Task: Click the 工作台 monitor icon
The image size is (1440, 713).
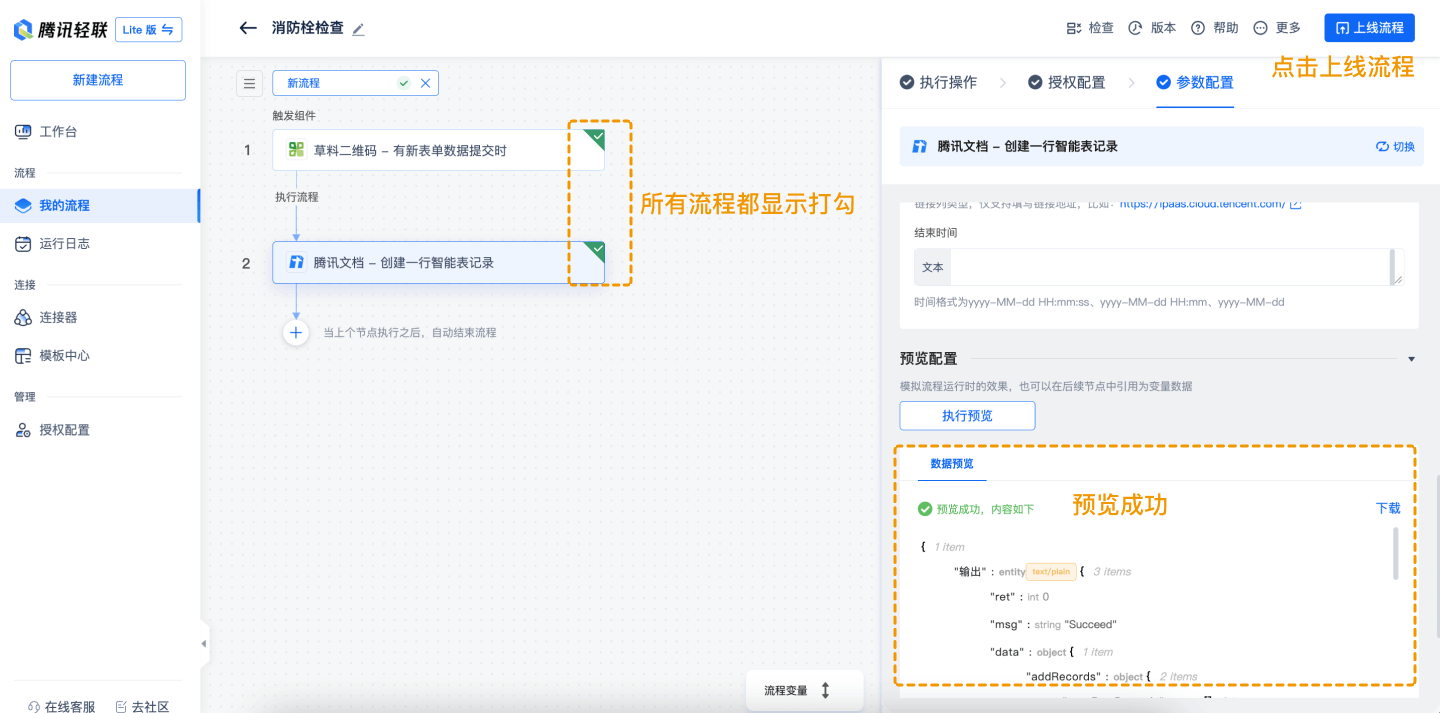Action: (23, 132)
